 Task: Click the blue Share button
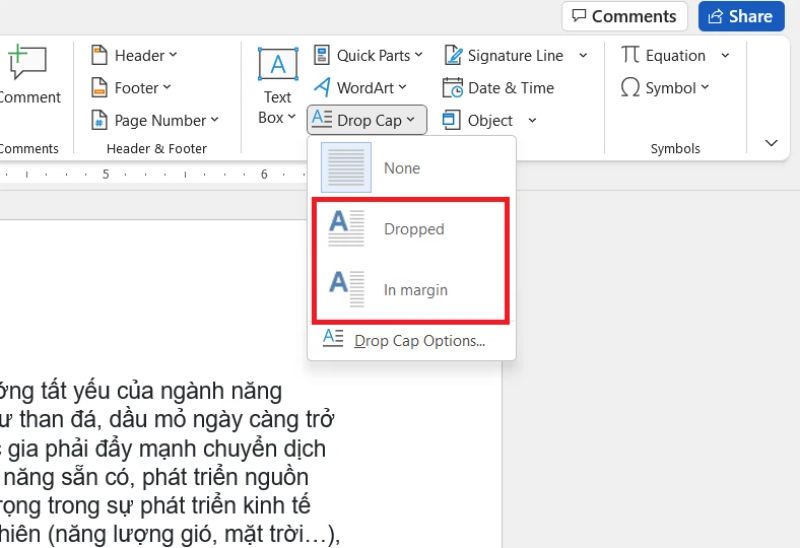click(741, 16)
